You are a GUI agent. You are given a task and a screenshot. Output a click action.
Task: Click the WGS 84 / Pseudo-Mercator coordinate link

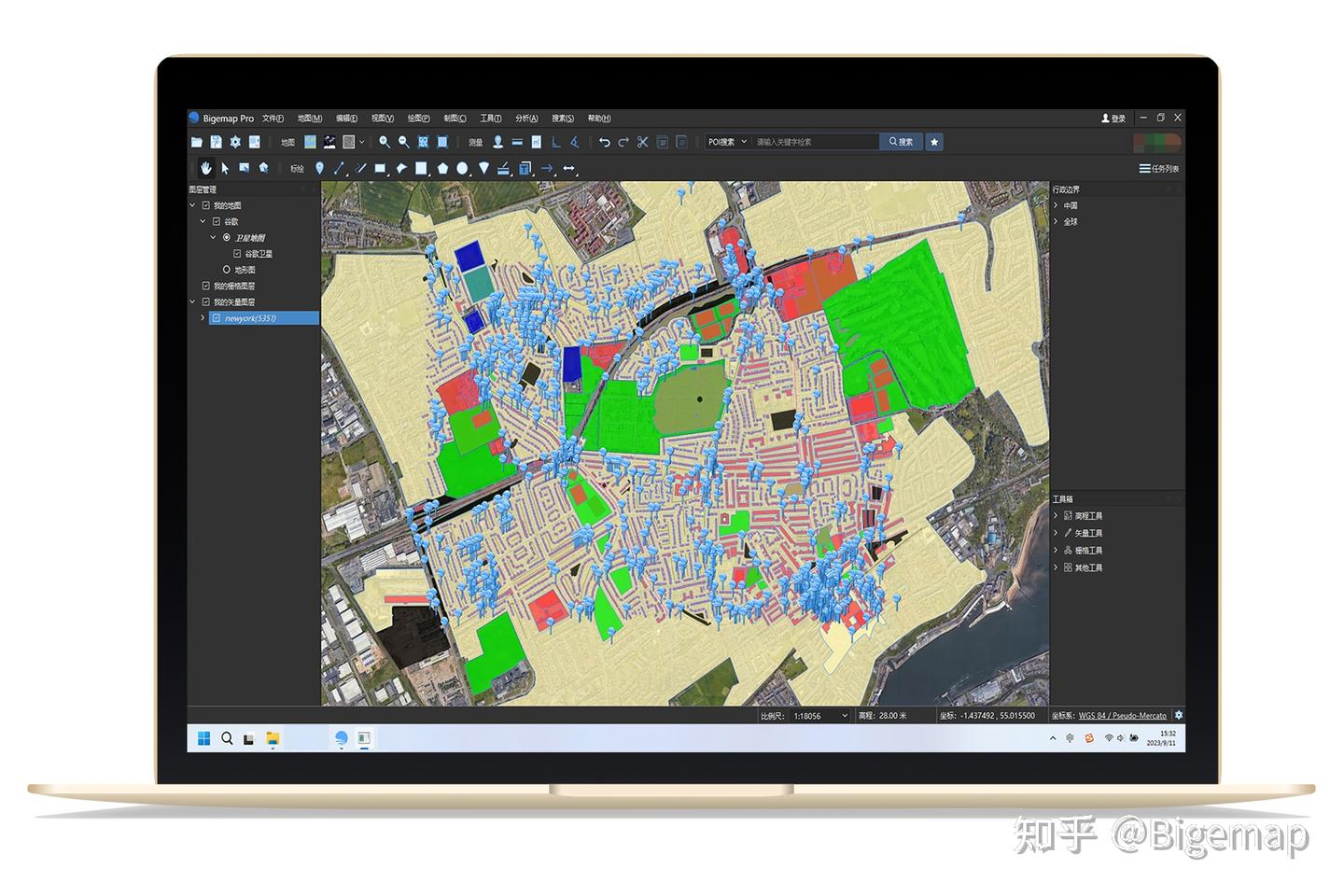coord(1123,716)
